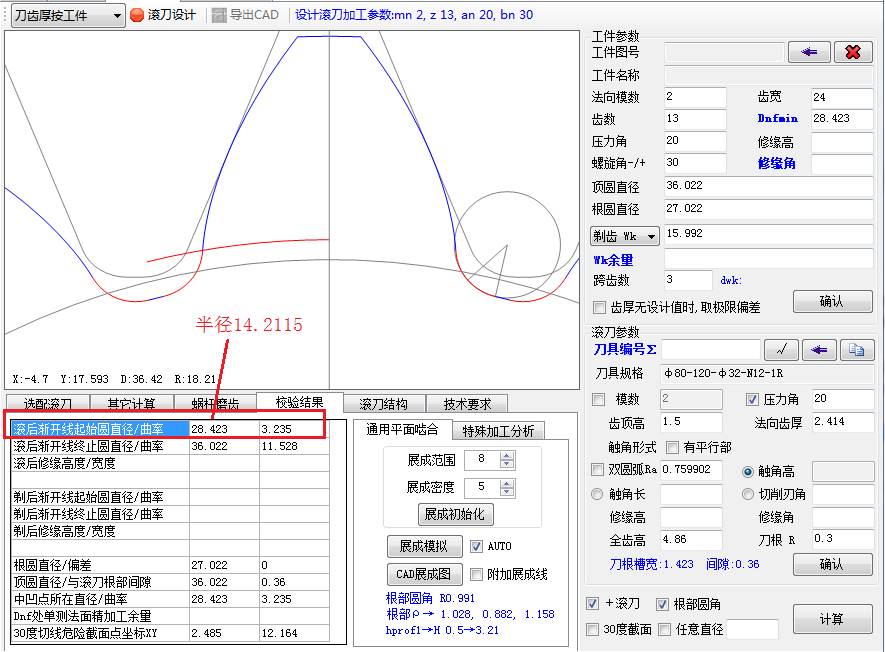Click the 导出CAD toolbar icon
The height and width of the screenshot is (652, 885).
219,15
